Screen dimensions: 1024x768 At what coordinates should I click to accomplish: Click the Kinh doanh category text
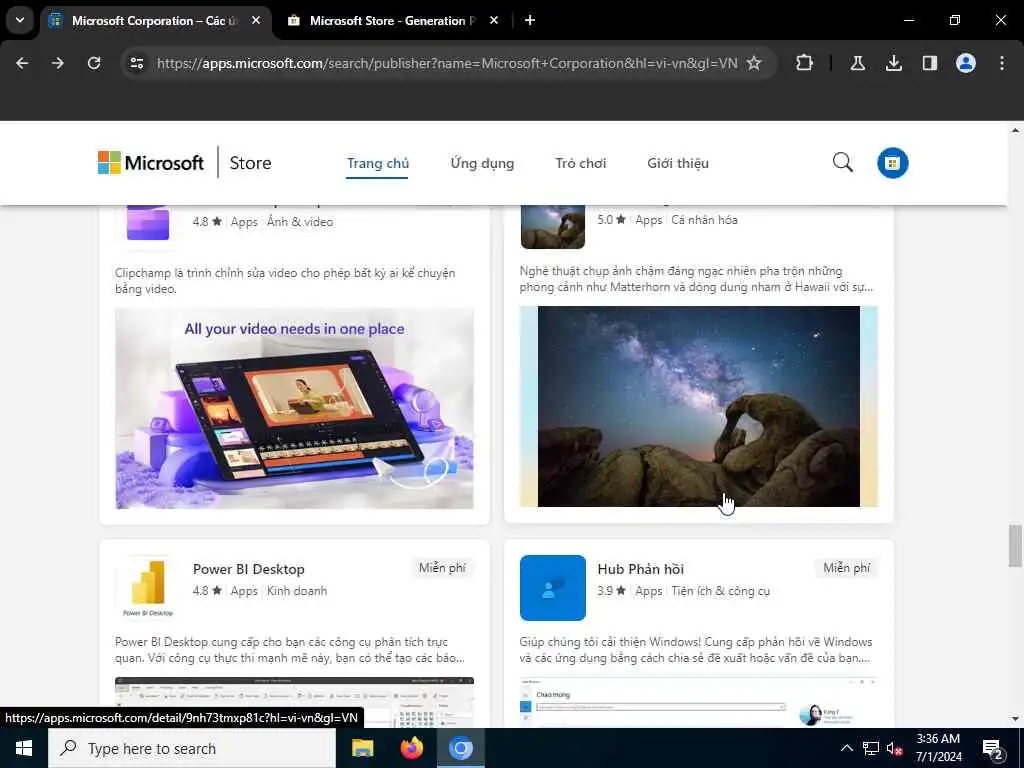tap(297, 591)
